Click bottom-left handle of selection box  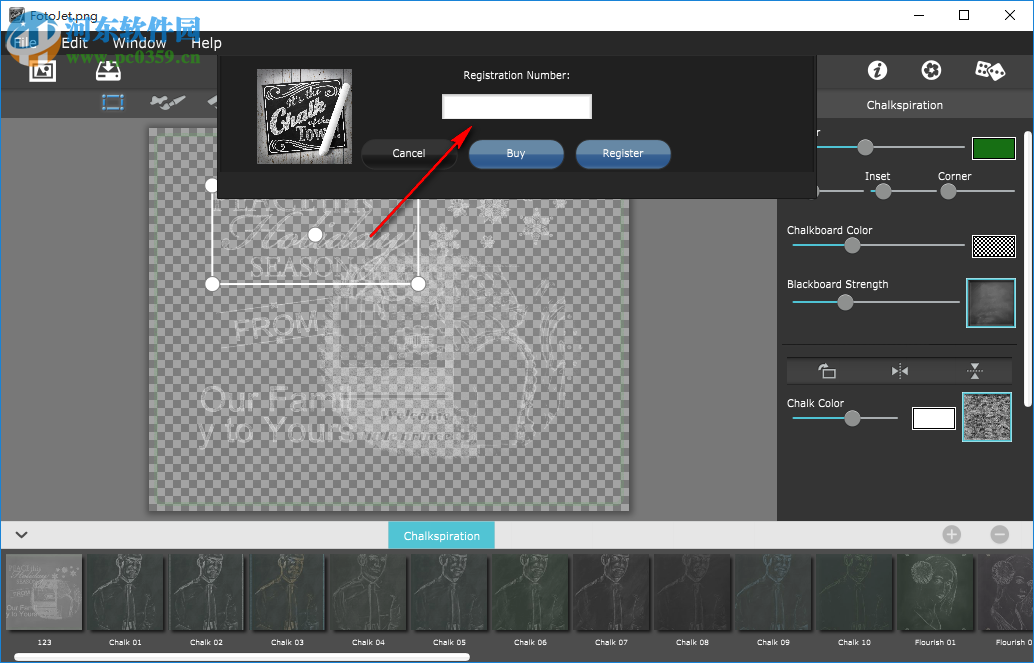tap(212, 284)
